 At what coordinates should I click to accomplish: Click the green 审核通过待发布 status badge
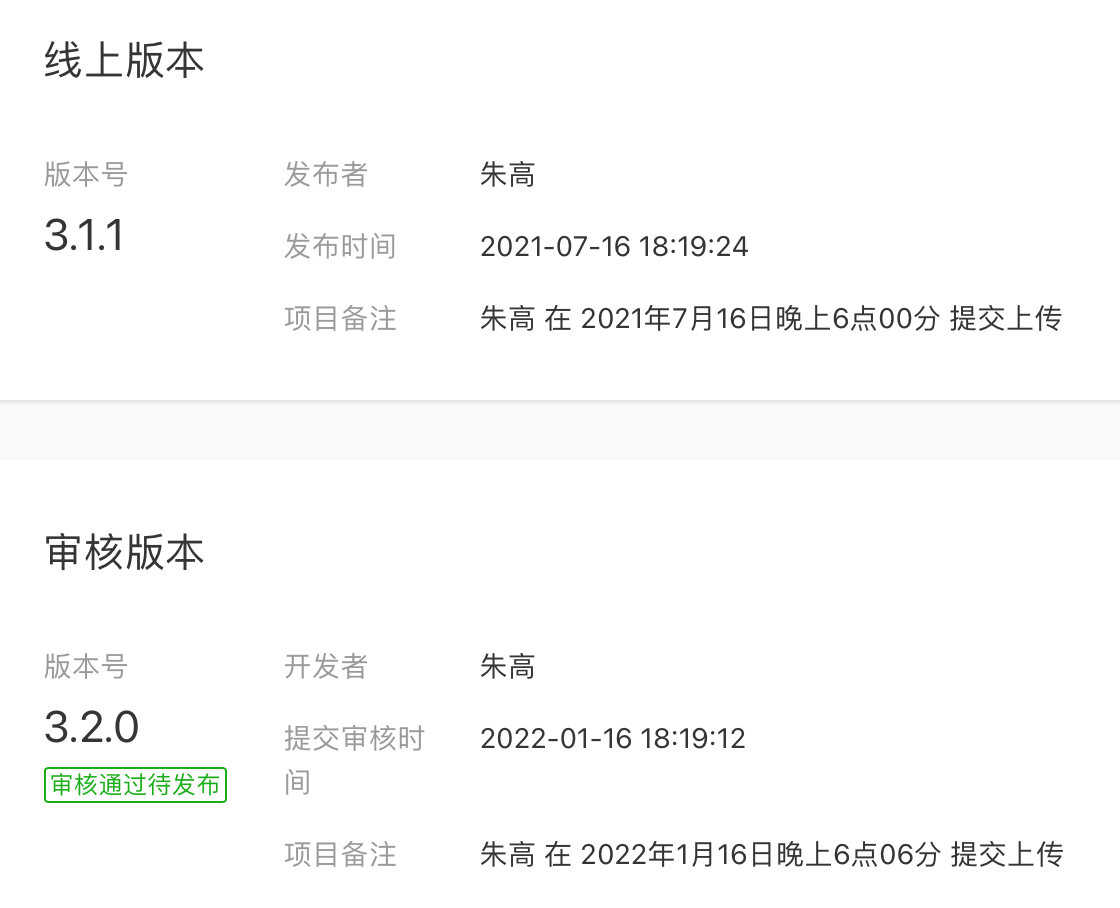pyautogui.click(x=136, y=785)
